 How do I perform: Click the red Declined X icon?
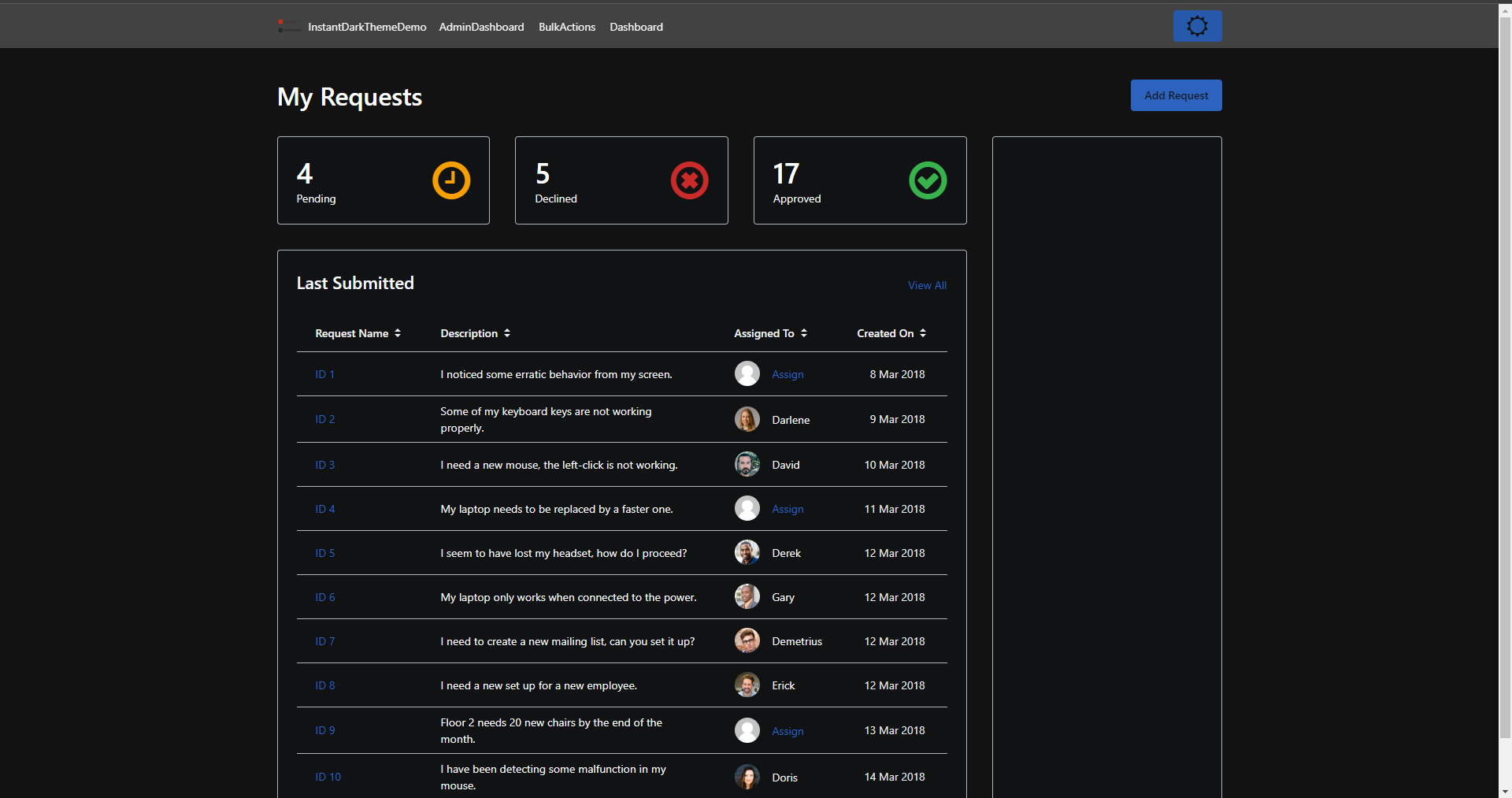coord(688,180)
